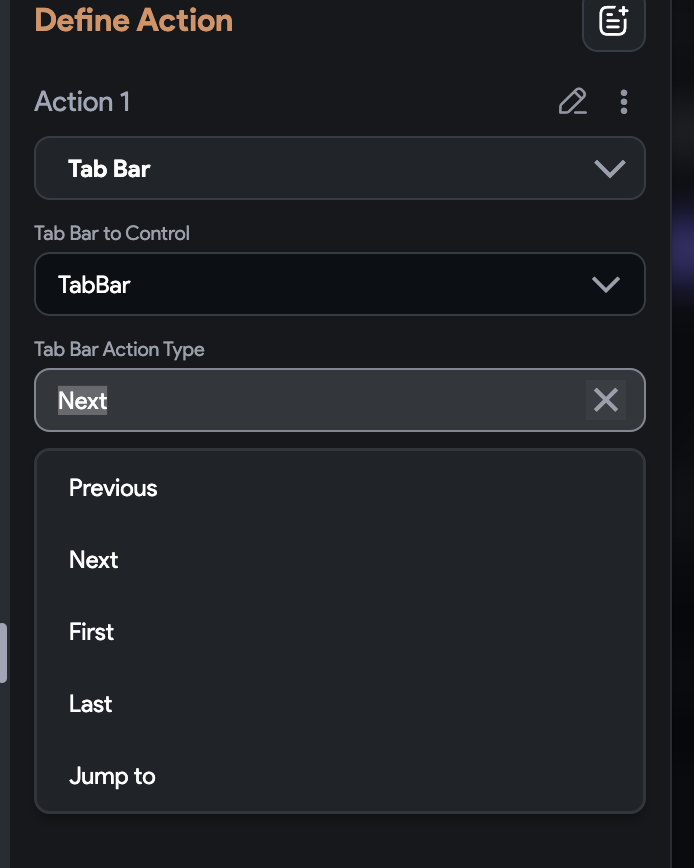Screen dimensions: 694x868
Task: Expand the TabBar to control dropdown
Action: pyautogui.click(x=340, y=284)
